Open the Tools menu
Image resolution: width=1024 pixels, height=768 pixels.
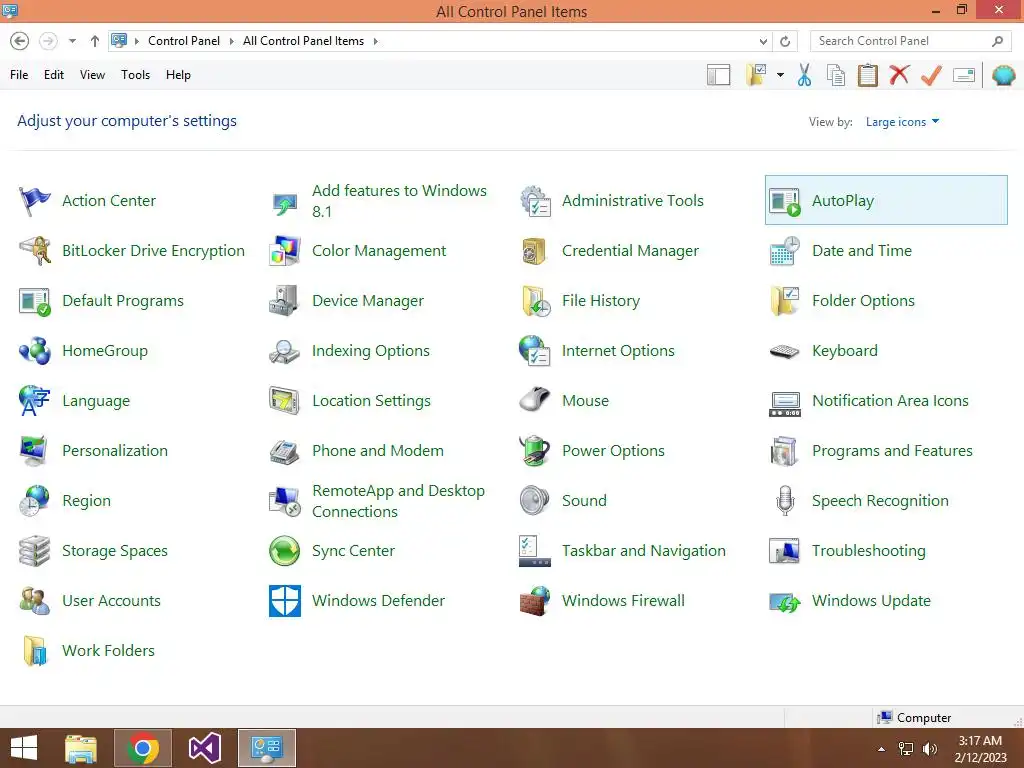click(135, 75)
